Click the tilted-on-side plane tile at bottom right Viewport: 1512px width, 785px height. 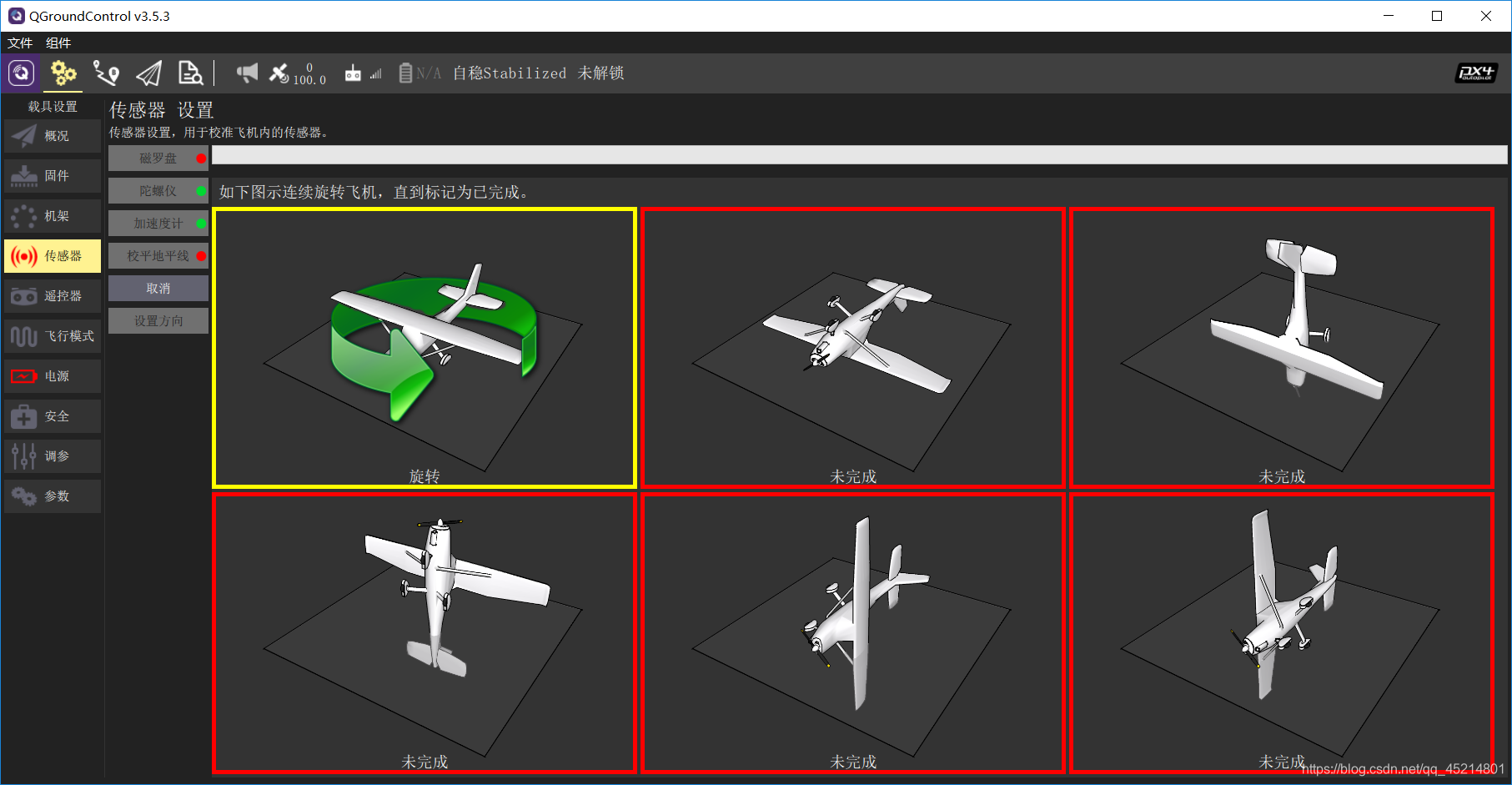point(1282,633)
